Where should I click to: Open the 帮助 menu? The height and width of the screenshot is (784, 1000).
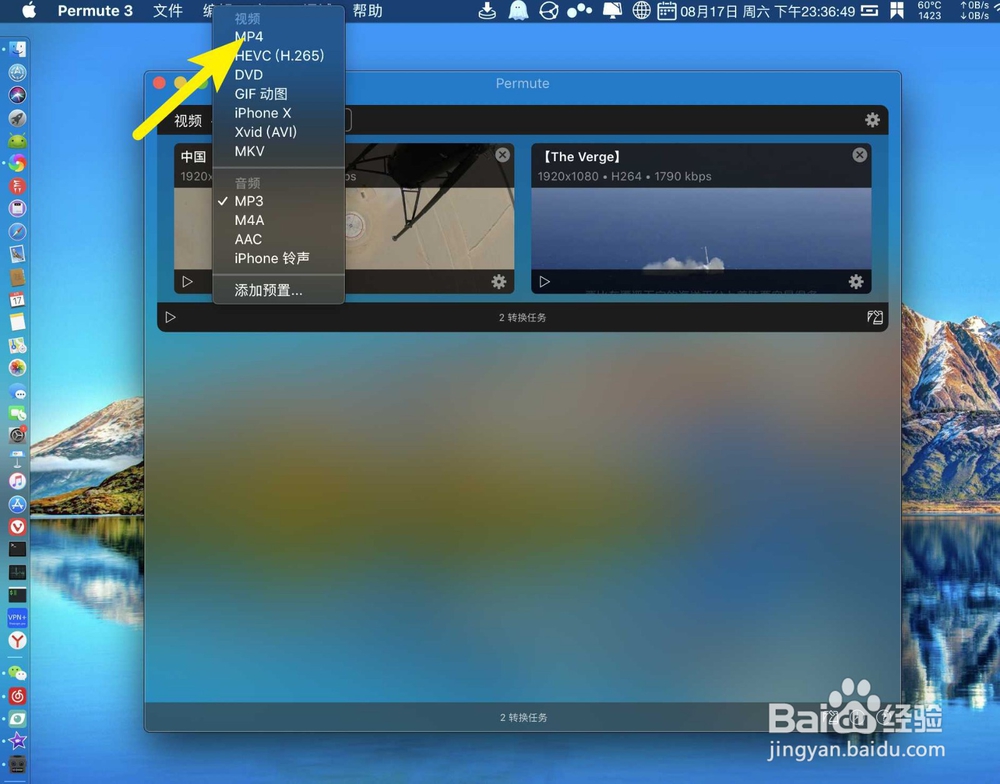coord(367,11)
